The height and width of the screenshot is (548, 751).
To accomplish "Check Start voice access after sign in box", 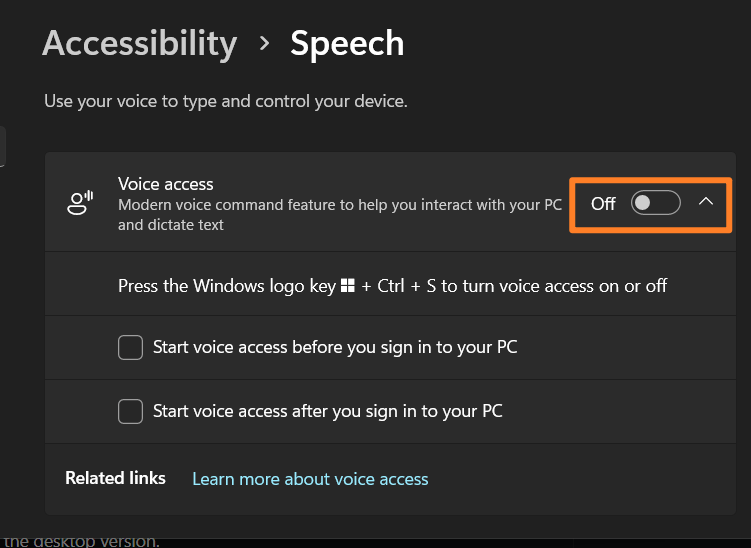I will [130, 411].
